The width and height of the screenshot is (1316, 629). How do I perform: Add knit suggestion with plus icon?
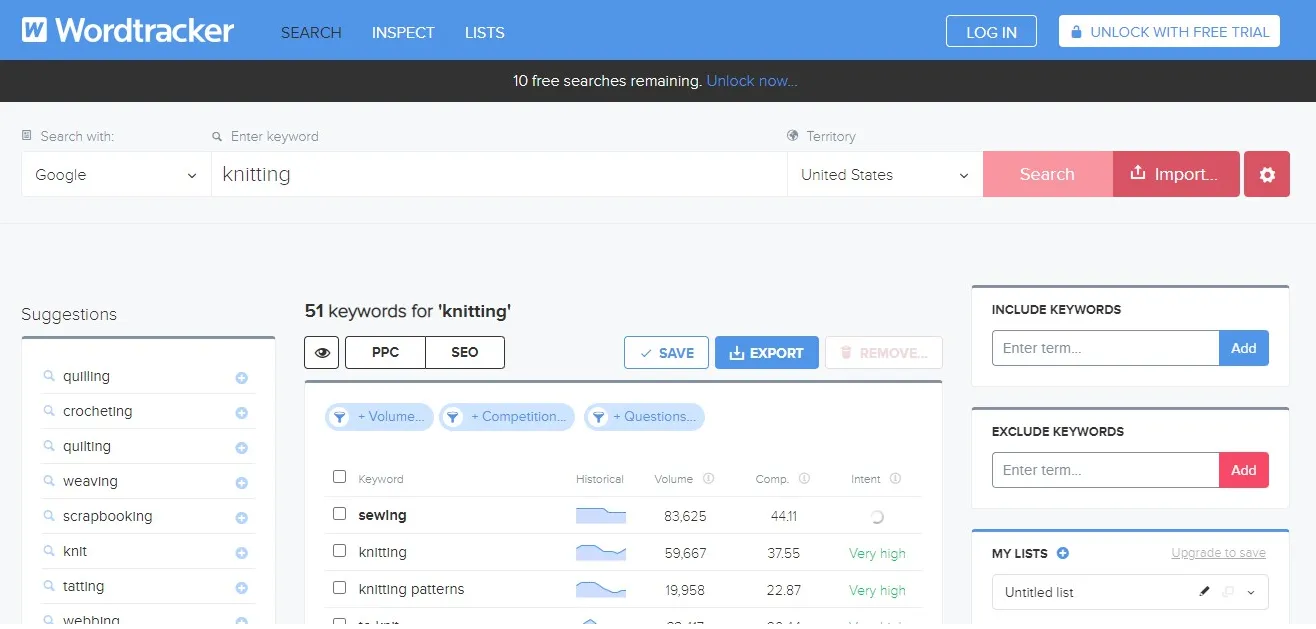click(241, 553)
